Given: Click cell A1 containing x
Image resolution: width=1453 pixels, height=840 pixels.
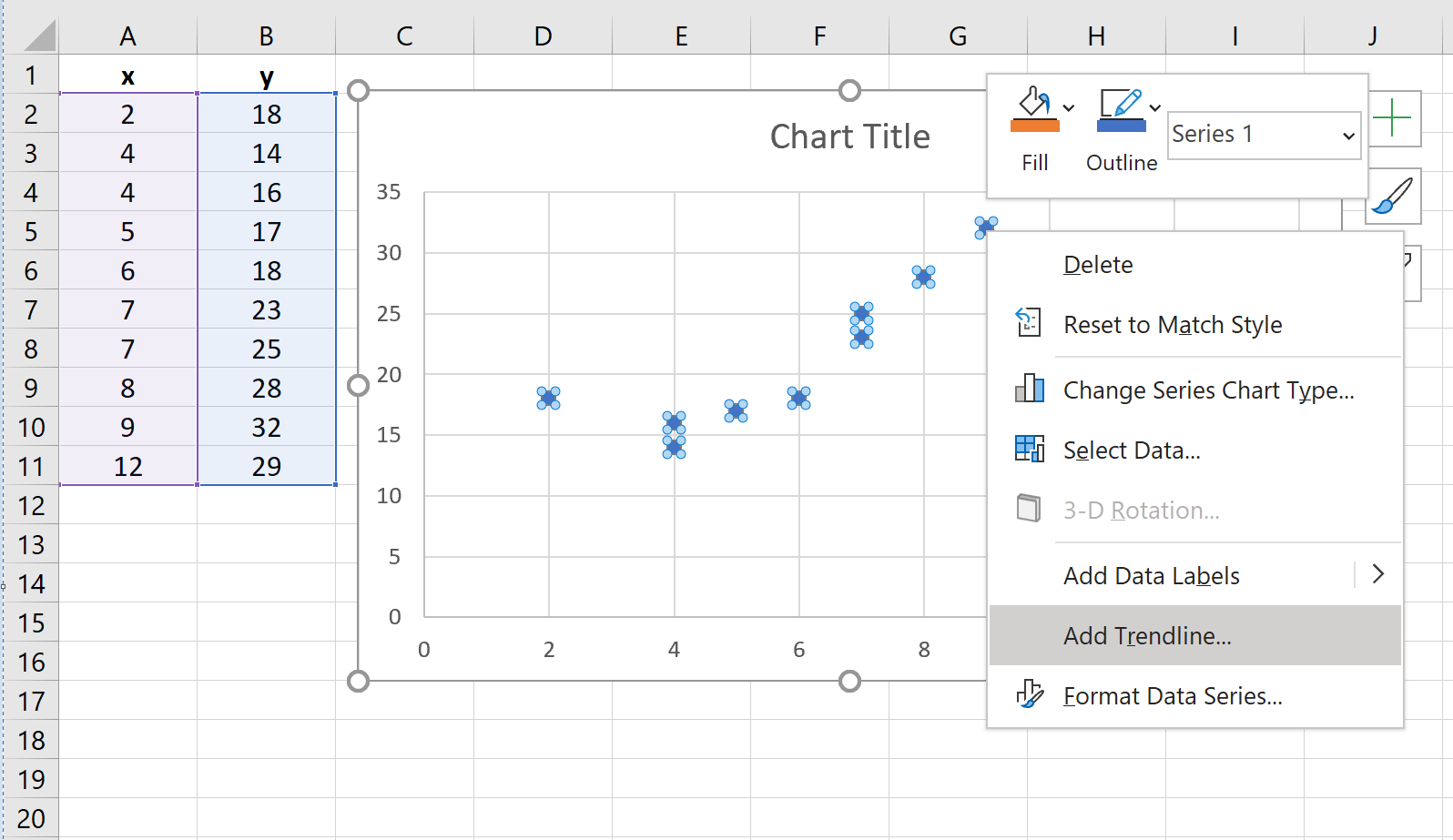Looking at the screenshot, I should point(127,75).
